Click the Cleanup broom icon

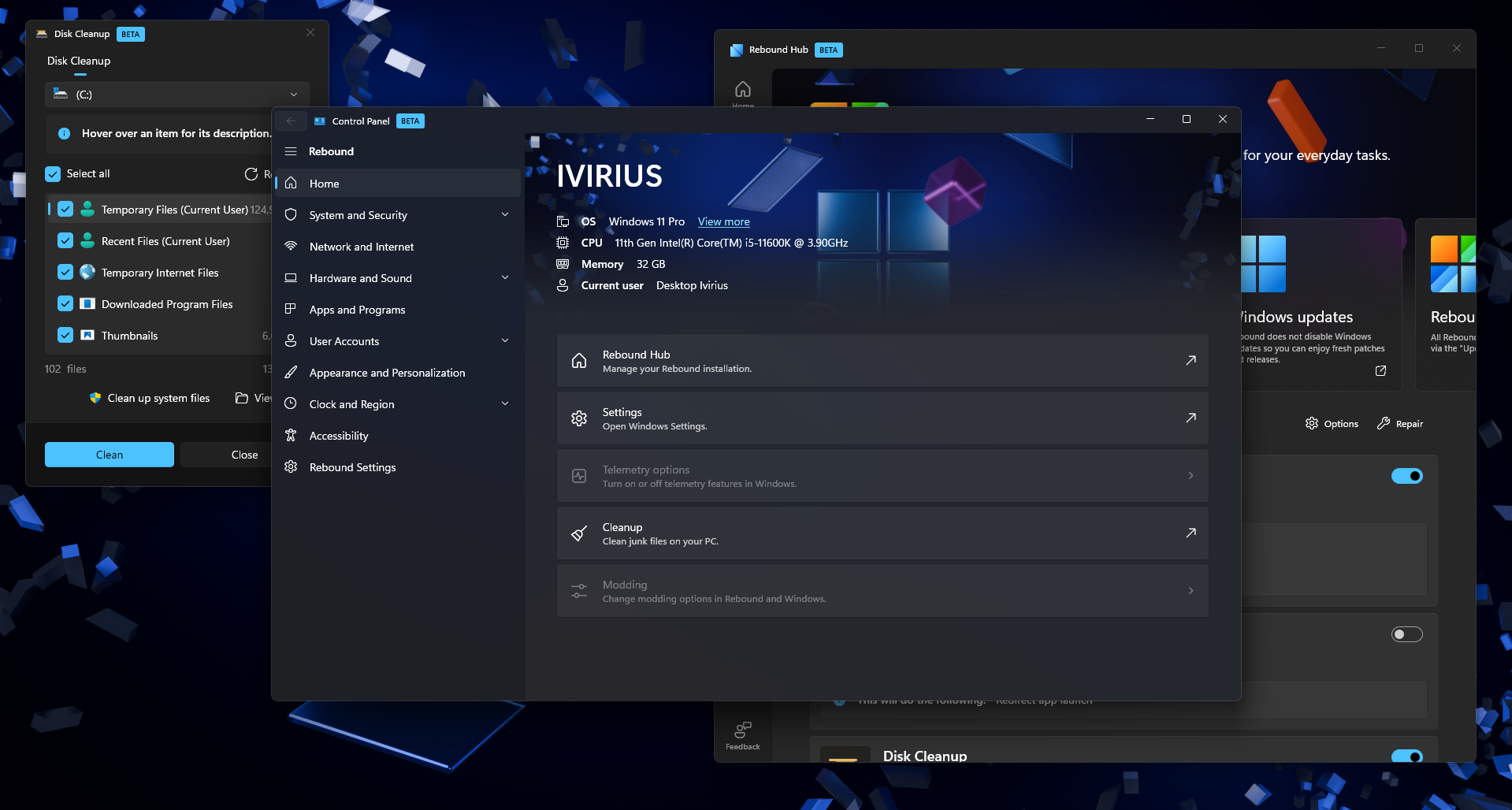pos(579,533)
